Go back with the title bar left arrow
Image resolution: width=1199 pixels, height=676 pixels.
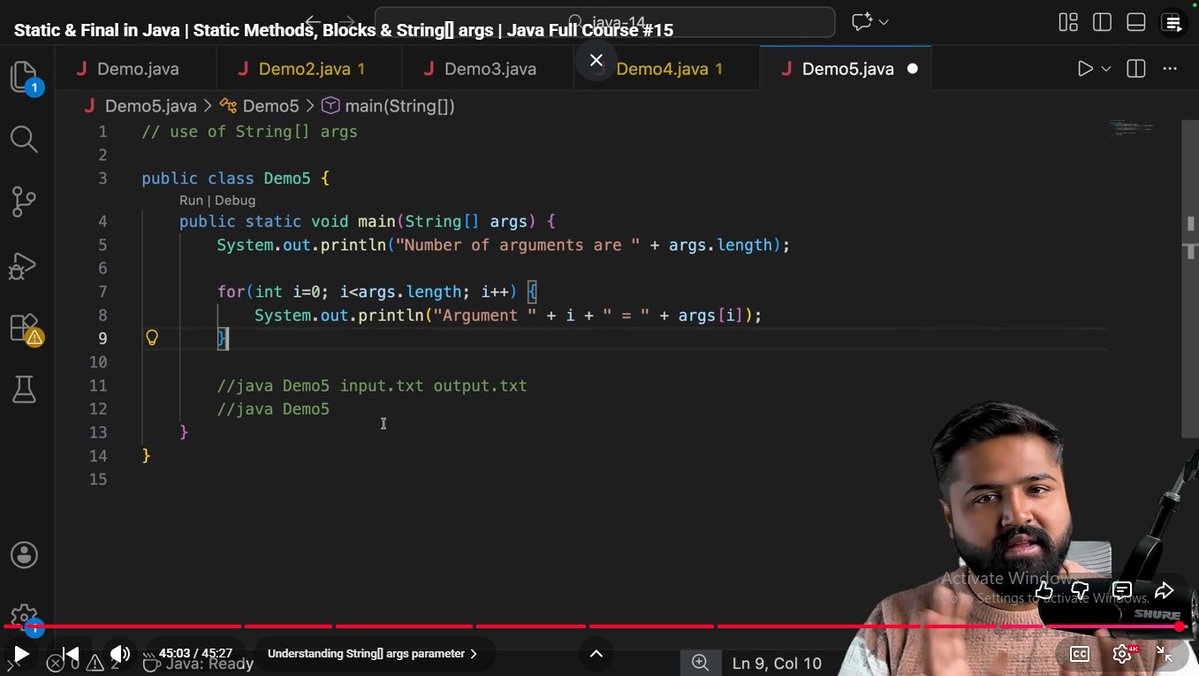(x=313, y=21)
